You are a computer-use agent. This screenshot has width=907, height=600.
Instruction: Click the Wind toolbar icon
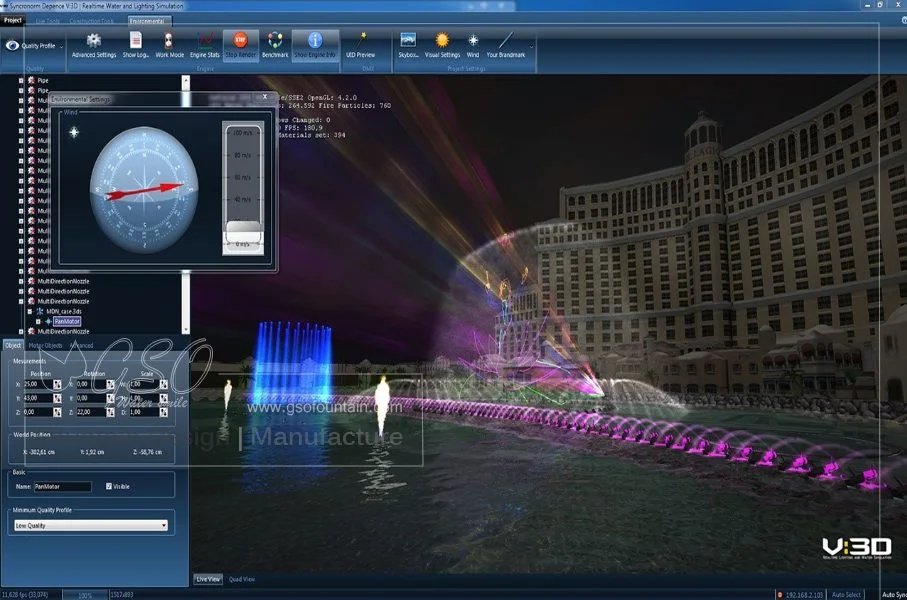click(x=473, y=40)
